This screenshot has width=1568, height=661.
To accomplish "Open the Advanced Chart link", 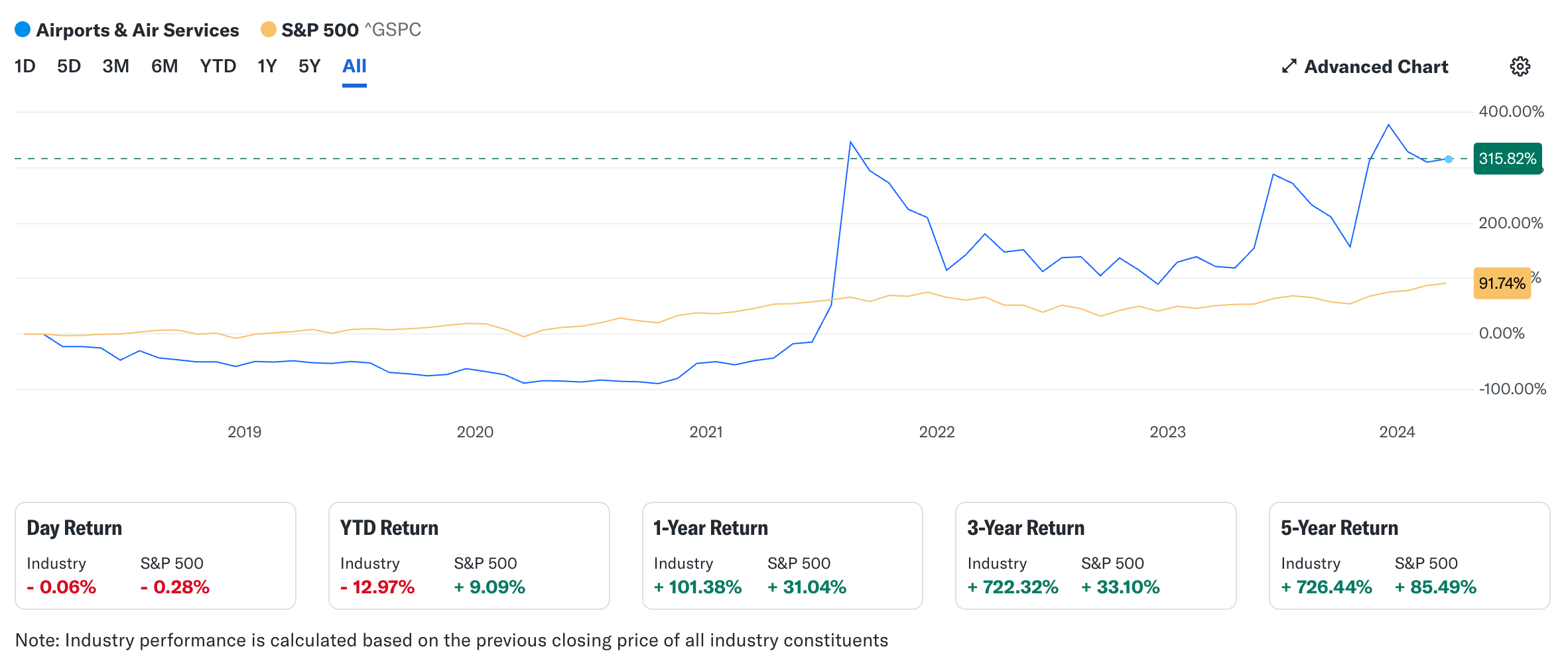I will (1376, 66).
